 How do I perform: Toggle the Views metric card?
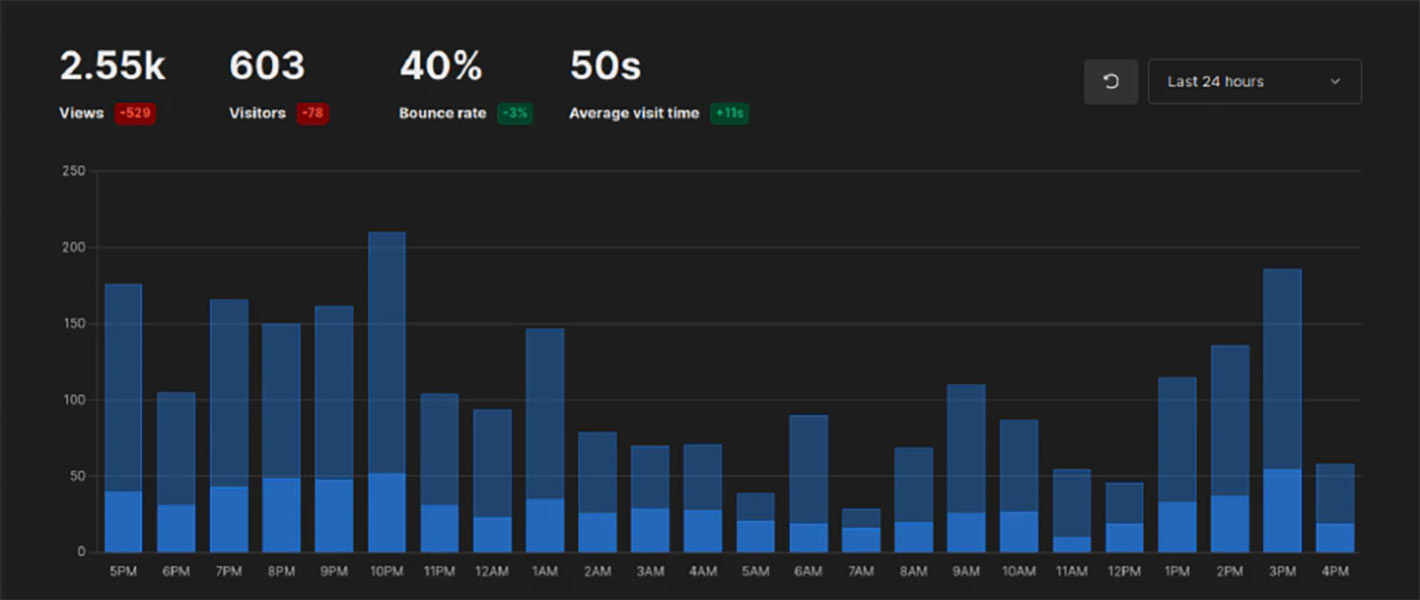click(110, 85)
